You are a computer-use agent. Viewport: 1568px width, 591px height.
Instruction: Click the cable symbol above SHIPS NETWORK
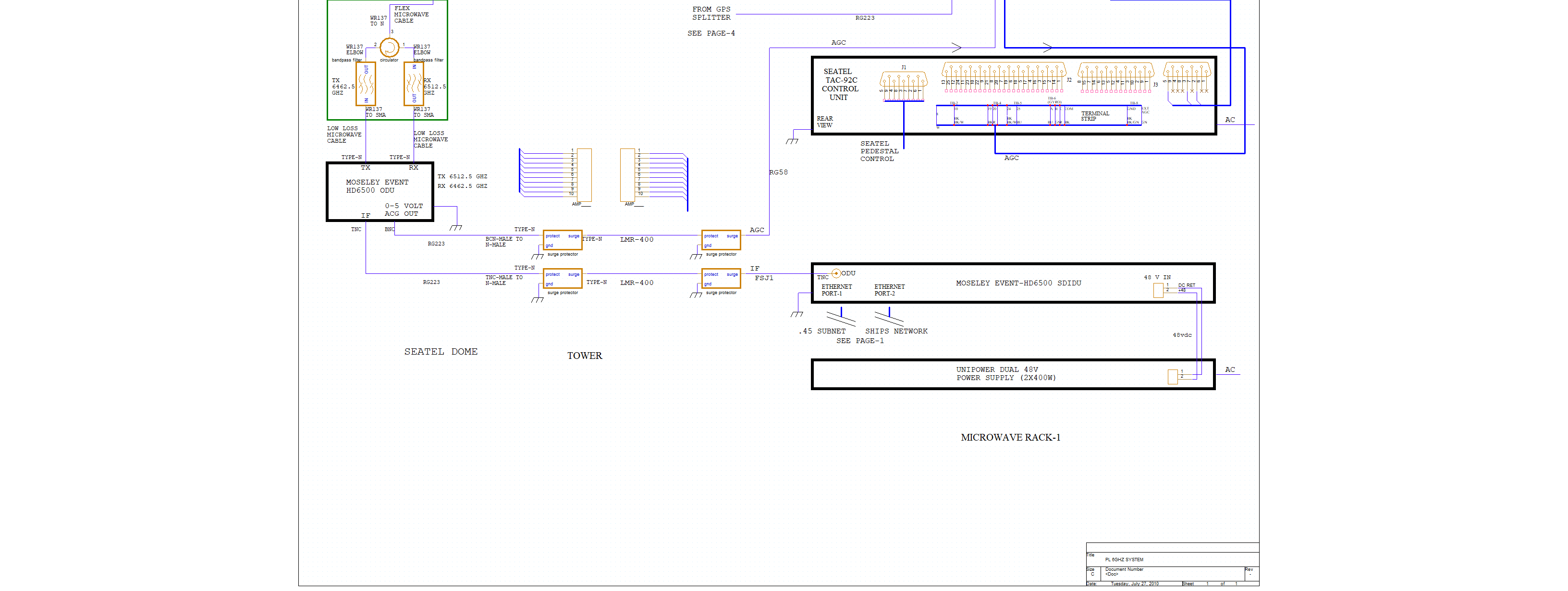coord(889,316)
